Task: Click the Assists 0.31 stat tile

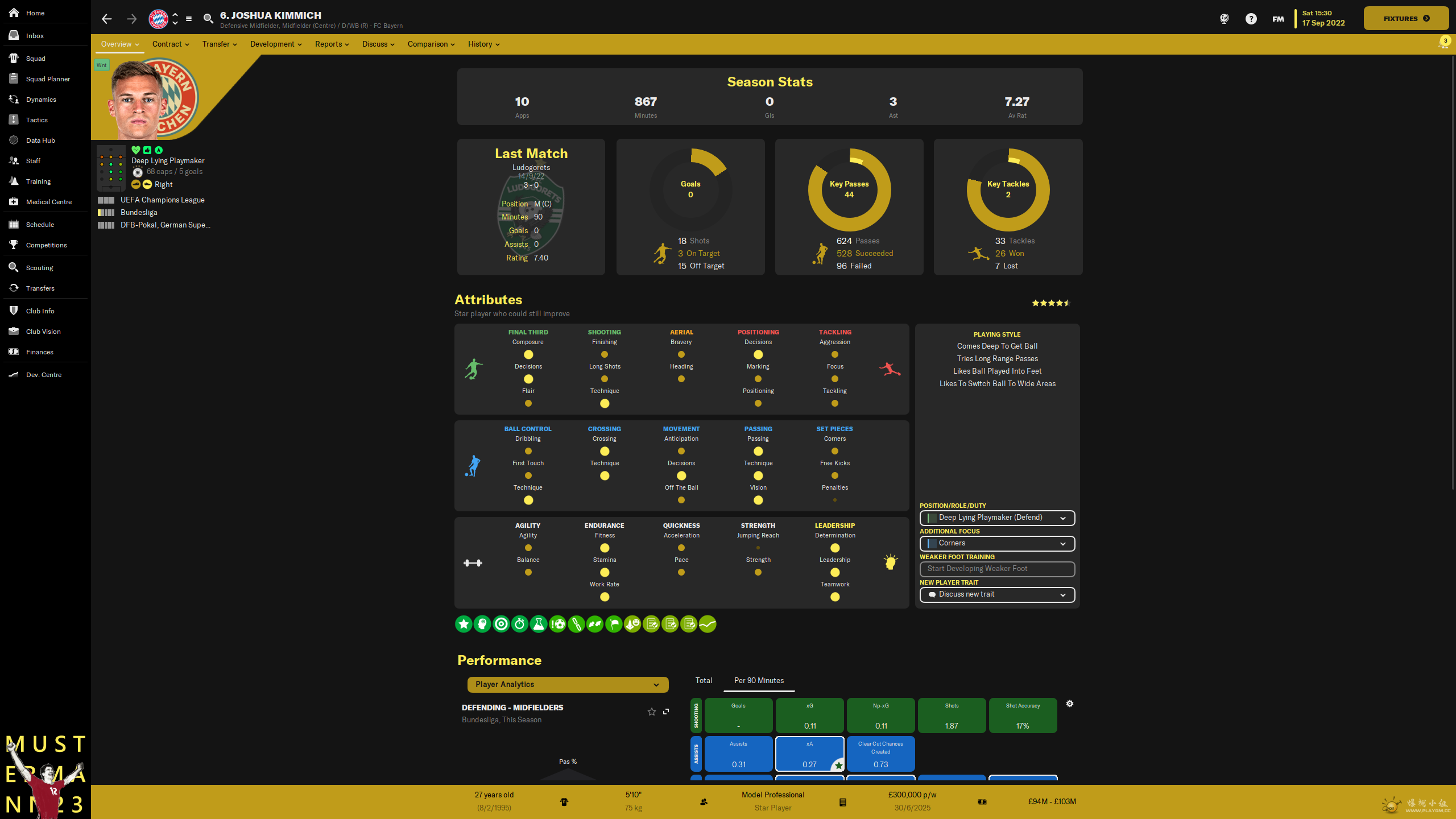Action: [x=738, y=754]
